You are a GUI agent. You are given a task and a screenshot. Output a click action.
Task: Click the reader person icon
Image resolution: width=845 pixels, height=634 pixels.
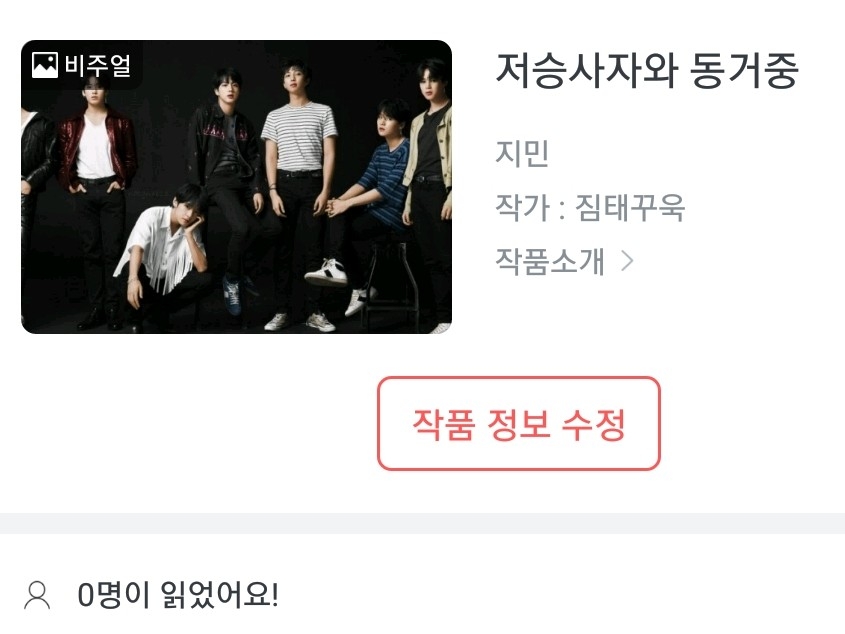[37, 596]
